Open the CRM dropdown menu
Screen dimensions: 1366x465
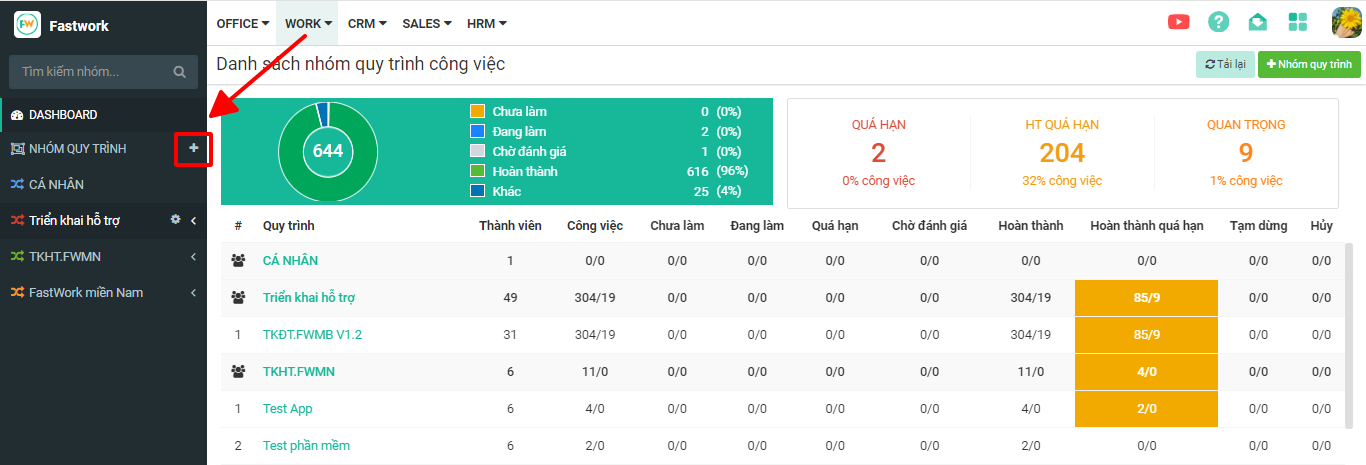(x=367, y=23)
